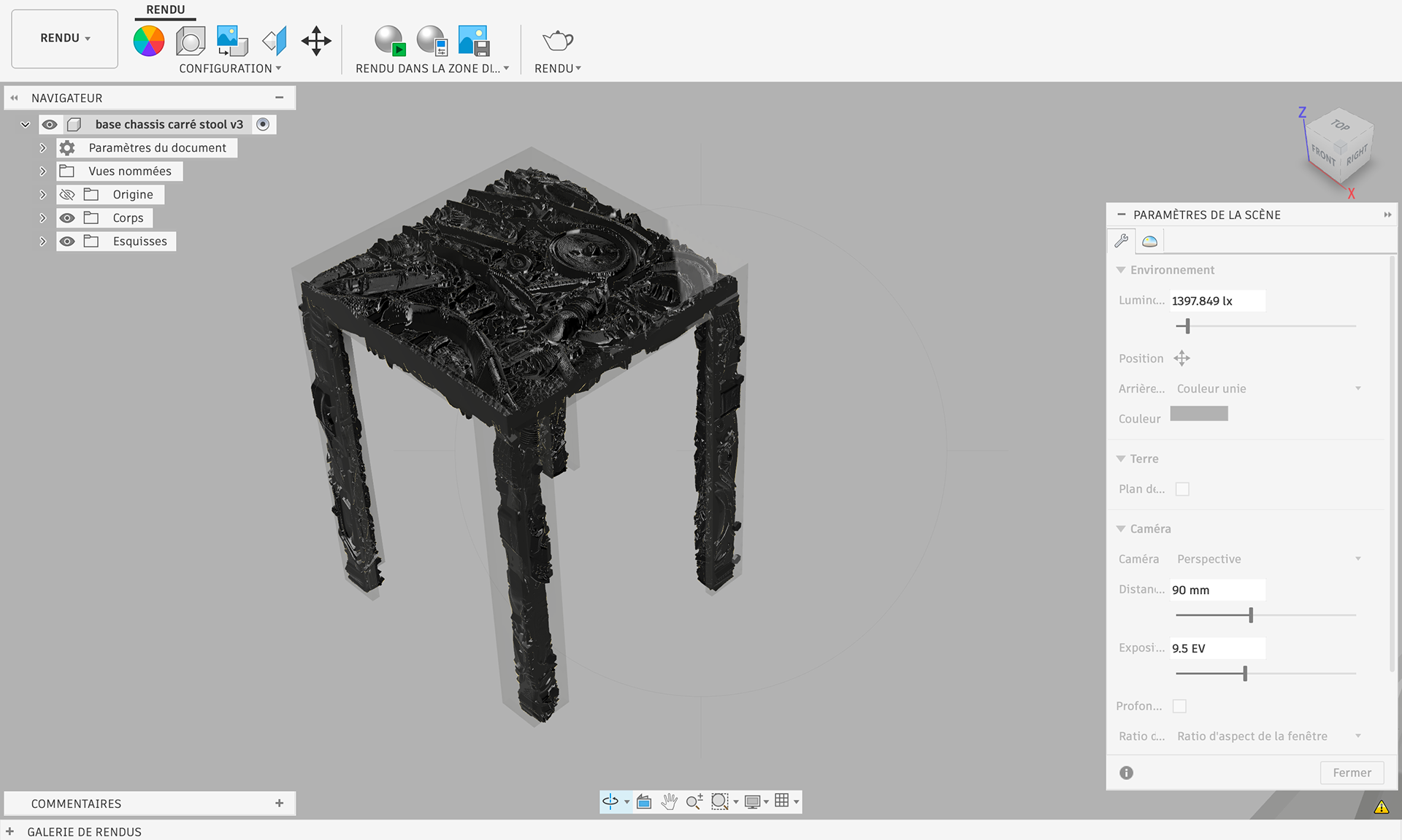Expand the Esquisses node
Image resolution: width=1402 pixels, height=840 pixels.
[42, 242]
